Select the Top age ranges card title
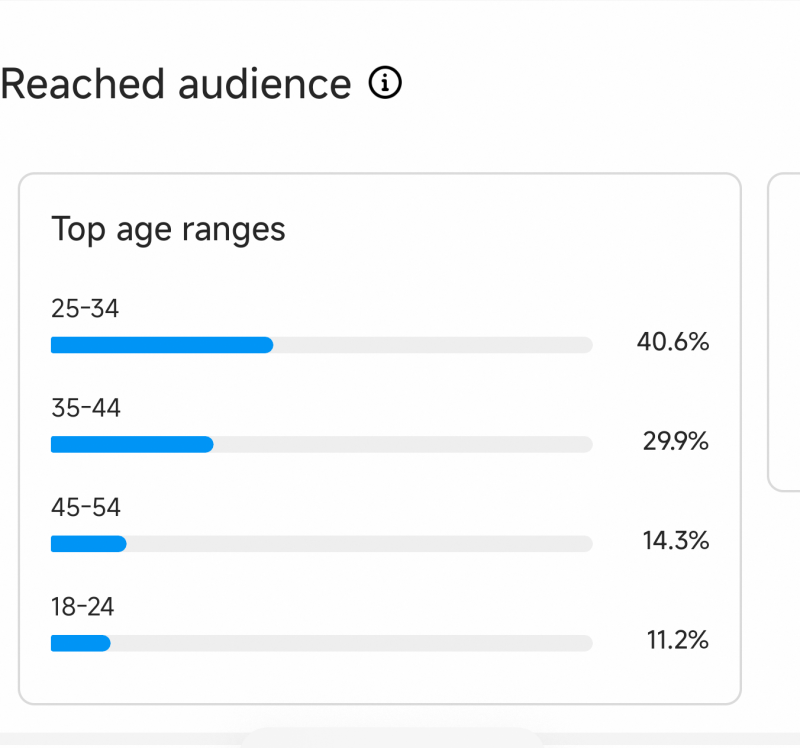 (168, 229)
